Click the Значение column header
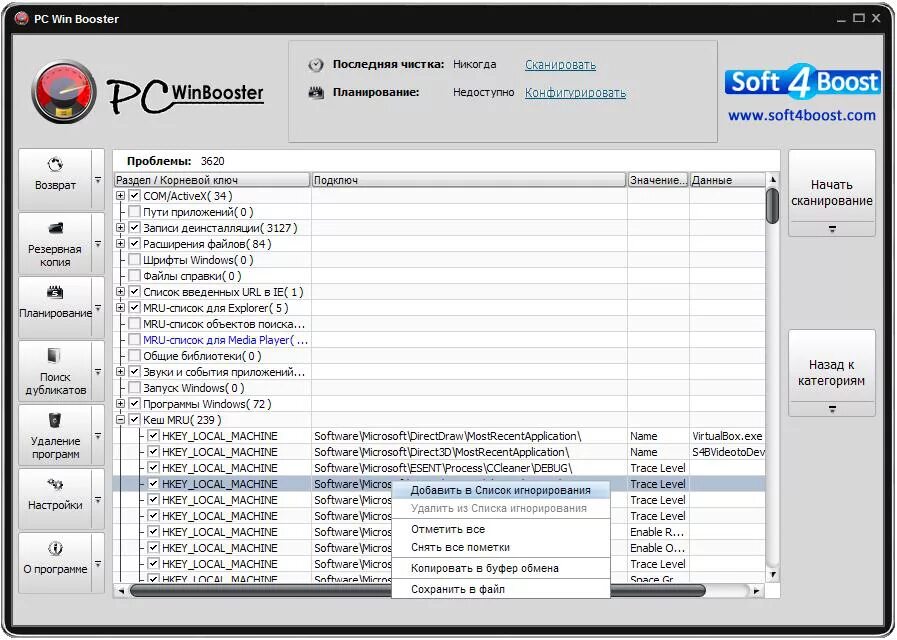The image size is (897, 640). click(x=657, y=179)
